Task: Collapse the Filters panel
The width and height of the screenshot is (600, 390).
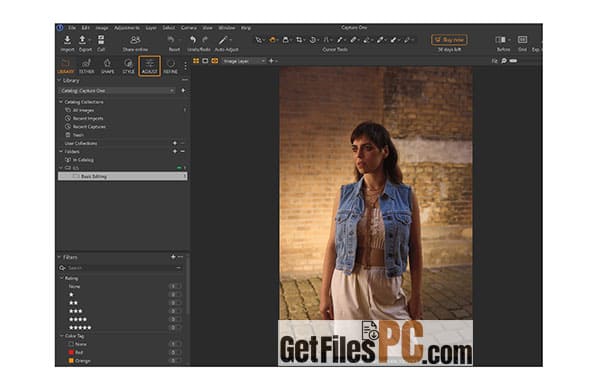Action: click(x=59, y=257)
